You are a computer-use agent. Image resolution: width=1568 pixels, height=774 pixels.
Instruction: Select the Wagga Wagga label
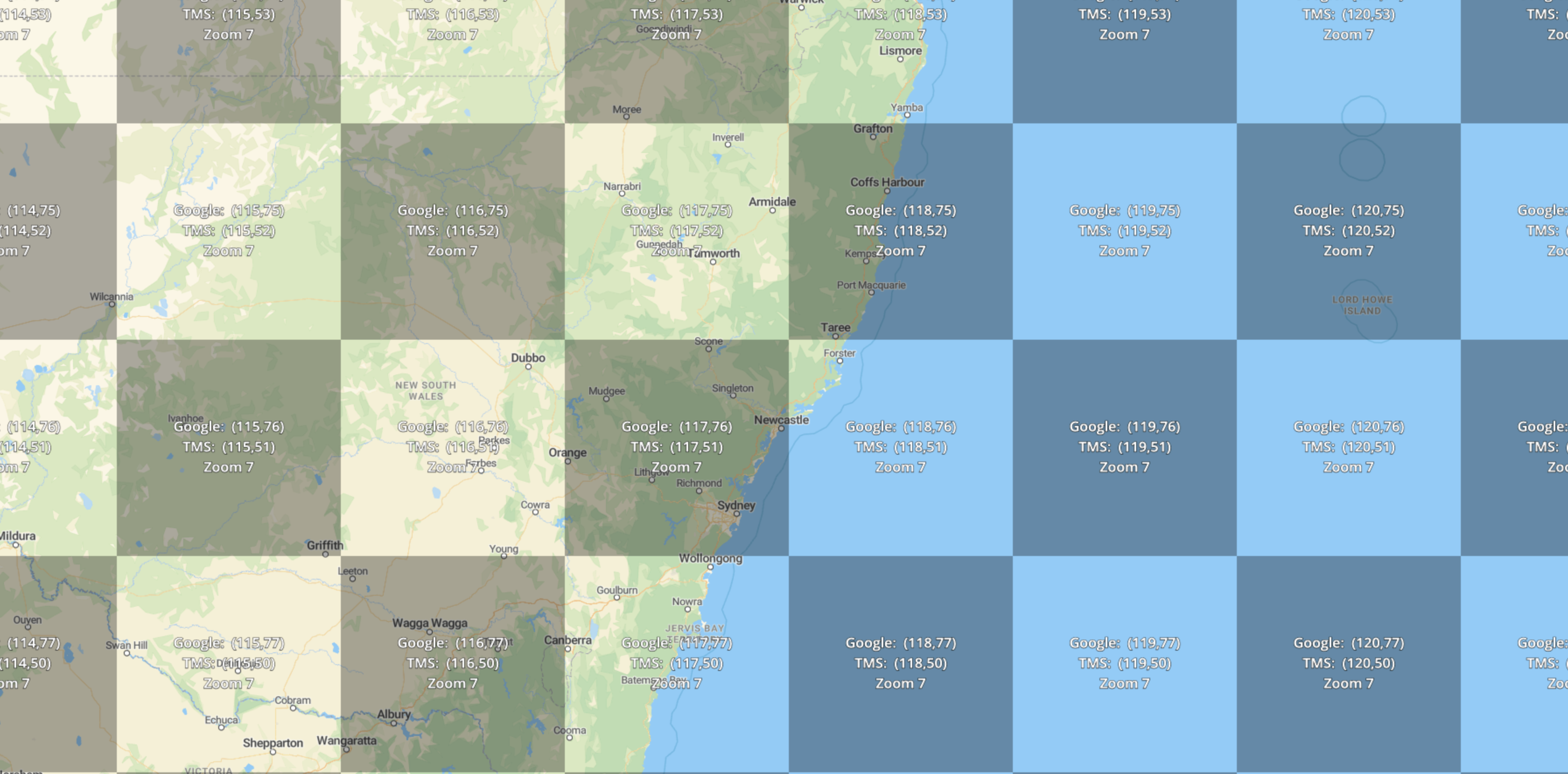[x=430, y=623]
